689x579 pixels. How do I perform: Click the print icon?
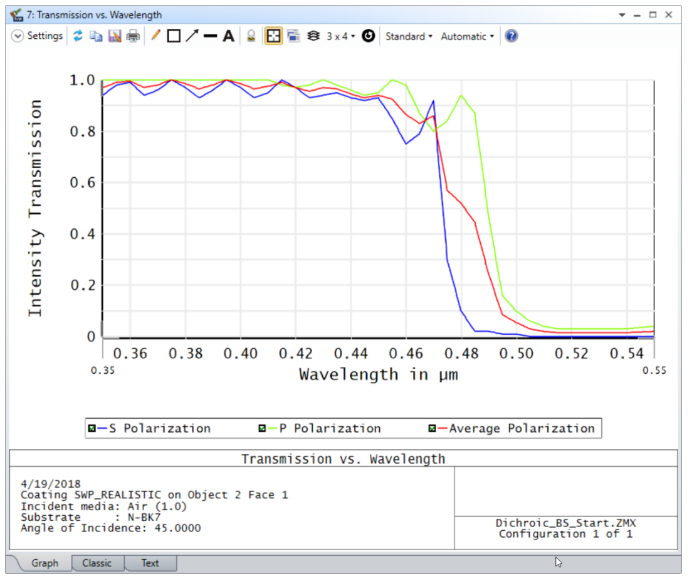(x=132, y=36)
